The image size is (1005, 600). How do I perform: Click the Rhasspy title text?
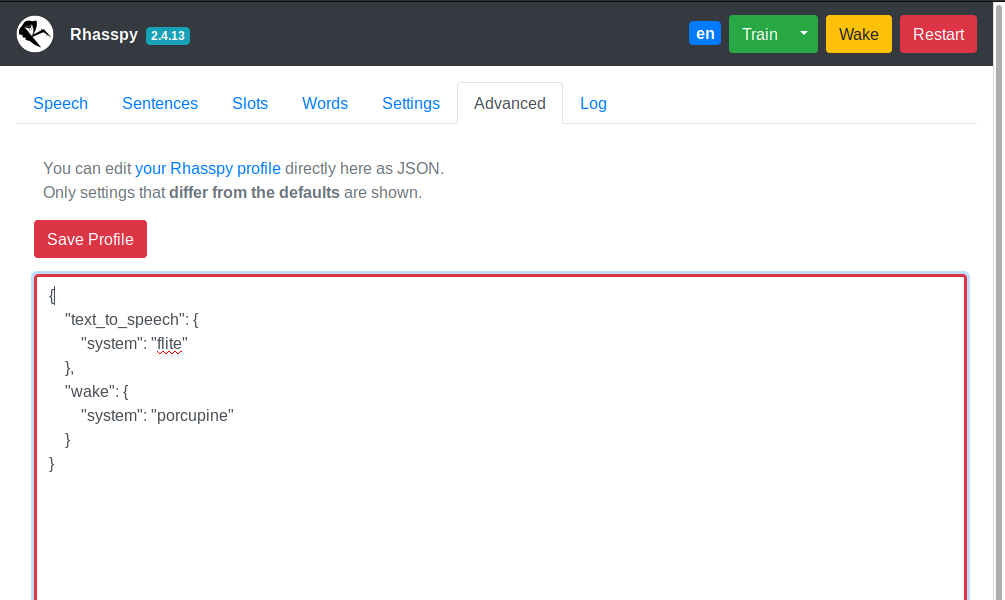coord(104,35)
